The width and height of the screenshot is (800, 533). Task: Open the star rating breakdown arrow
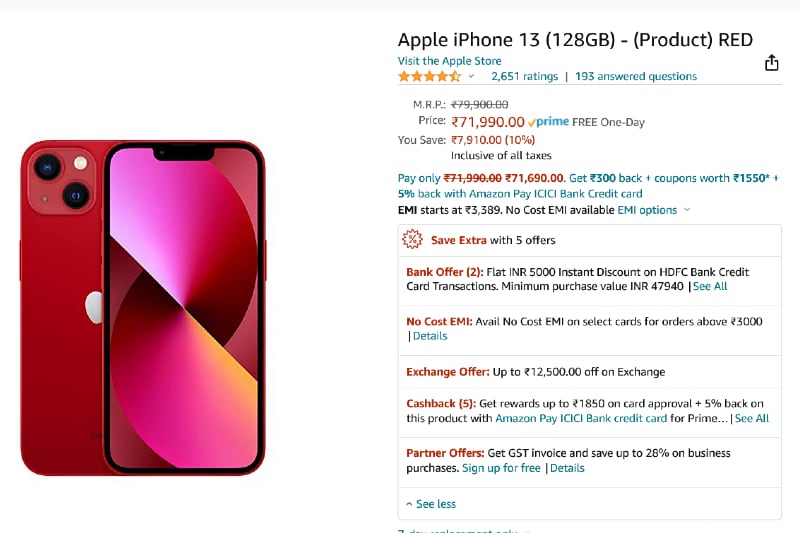(471, 77)
